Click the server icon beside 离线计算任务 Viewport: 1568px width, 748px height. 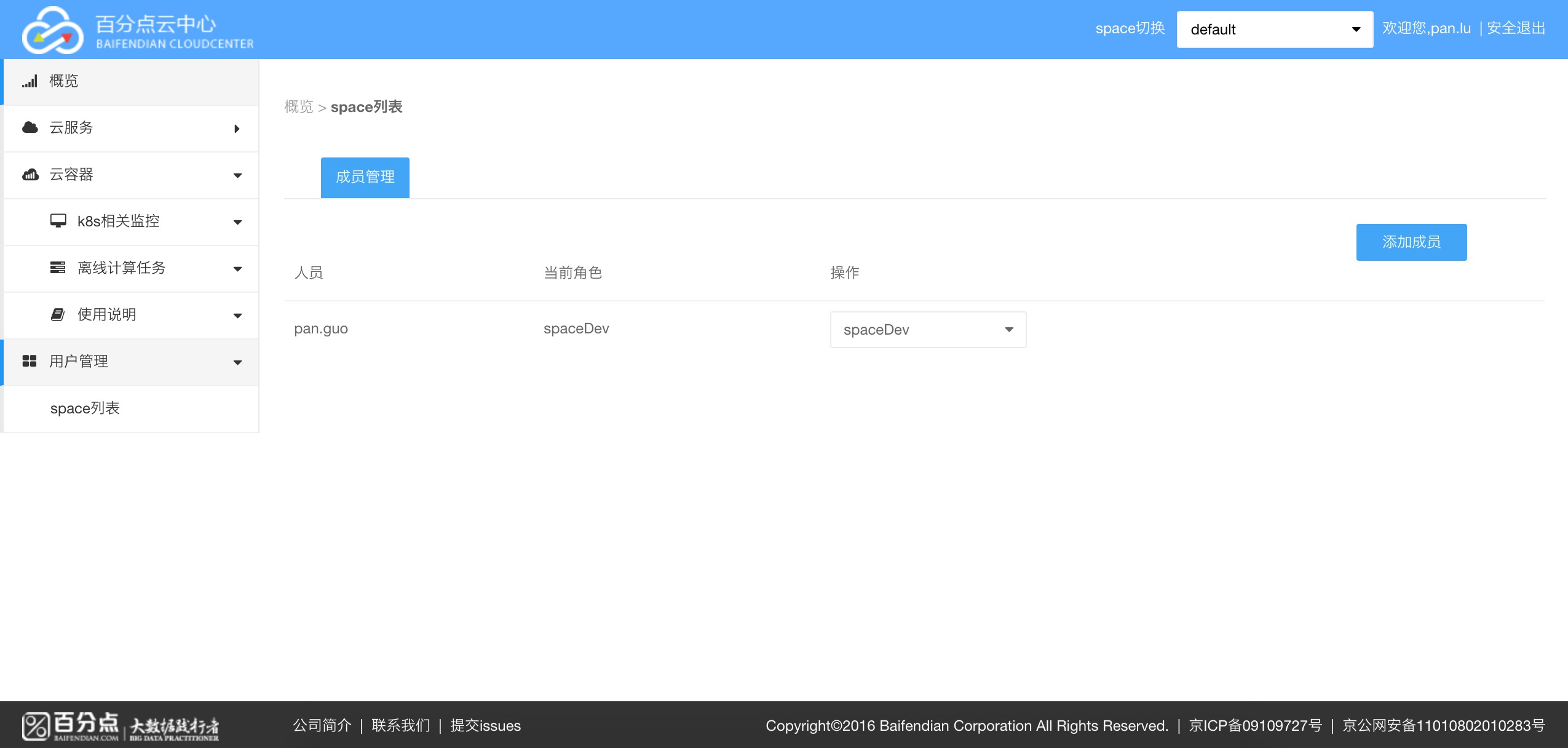coord(58,268)
